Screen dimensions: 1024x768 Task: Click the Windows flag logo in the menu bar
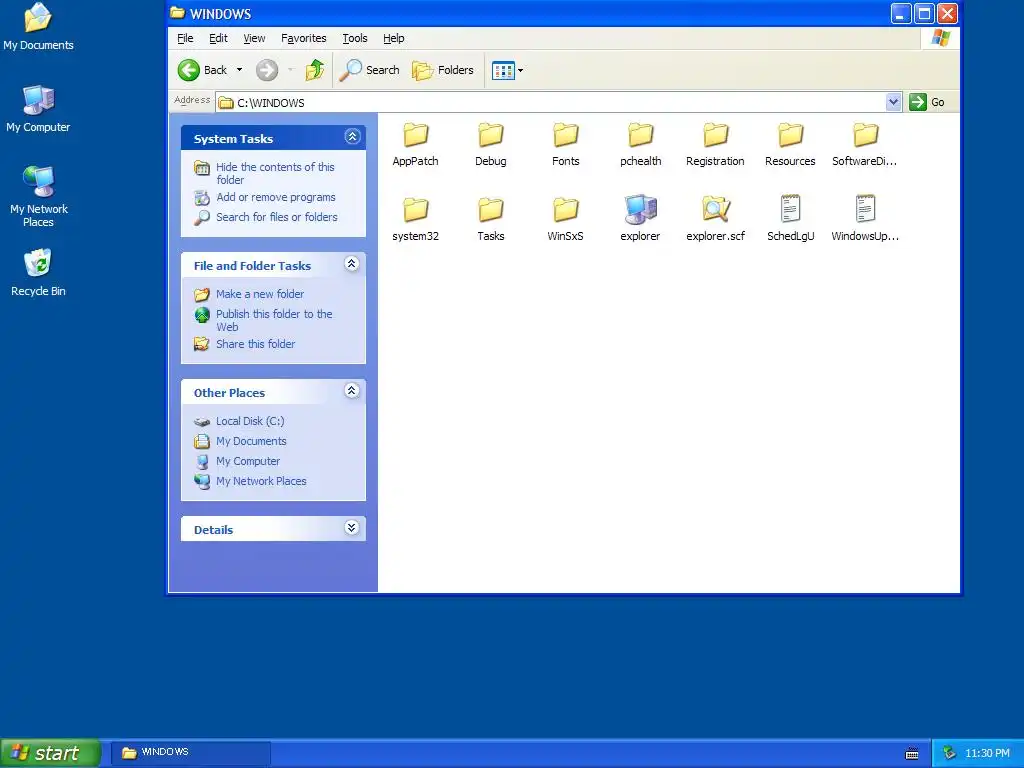point(940,38)
